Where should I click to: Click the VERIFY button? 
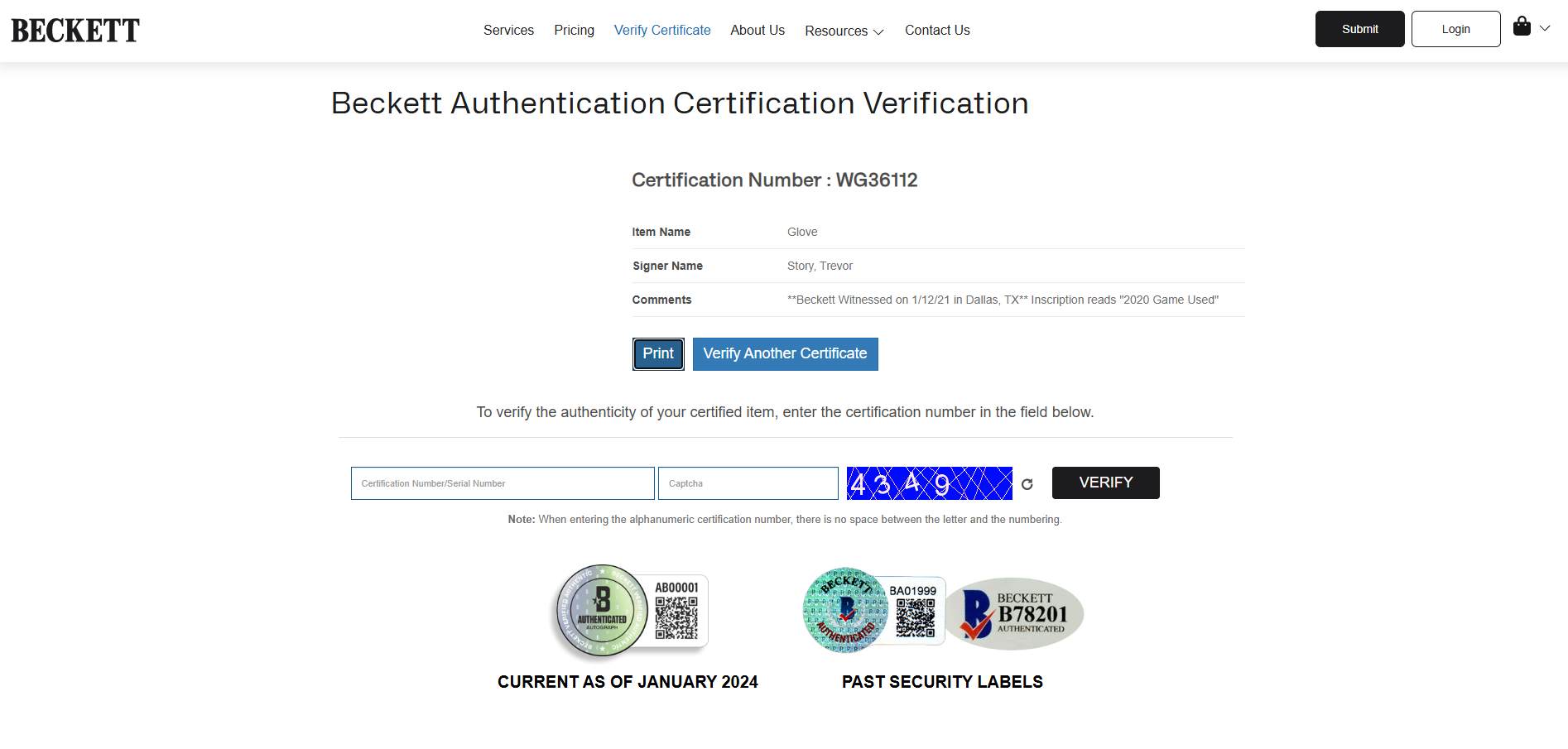[1105, 483]
